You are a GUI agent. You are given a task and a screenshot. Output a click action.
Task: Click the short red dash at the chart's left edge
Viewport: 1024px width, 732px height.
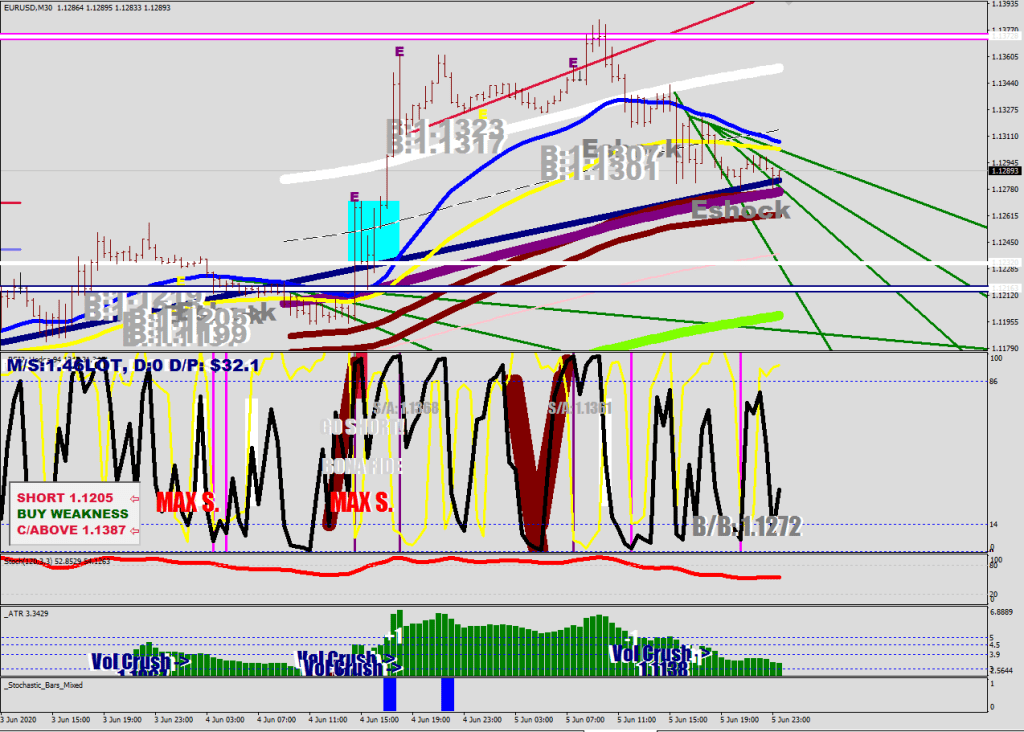click(10, 202)
